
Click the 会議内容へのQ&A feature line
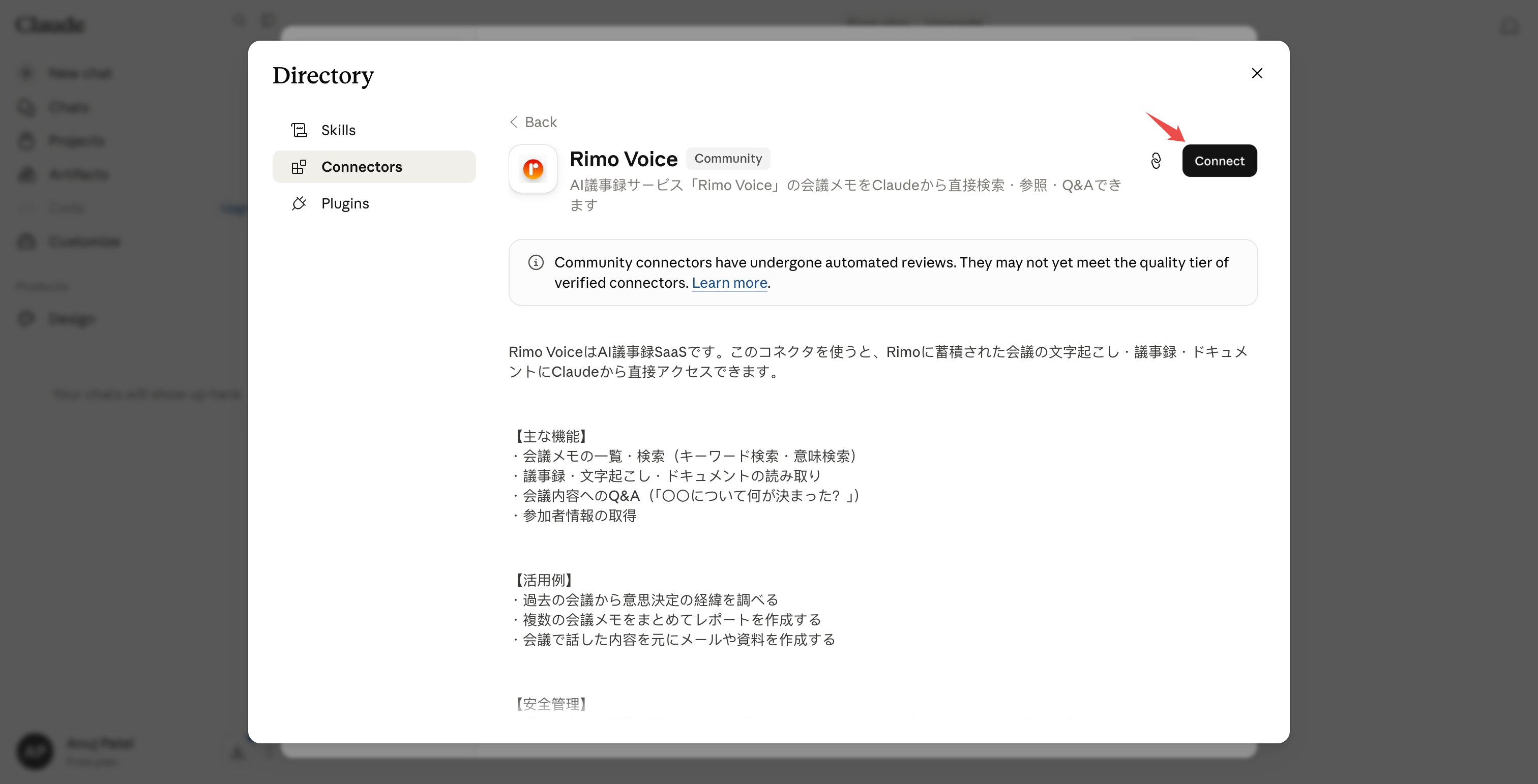[686, 496]
